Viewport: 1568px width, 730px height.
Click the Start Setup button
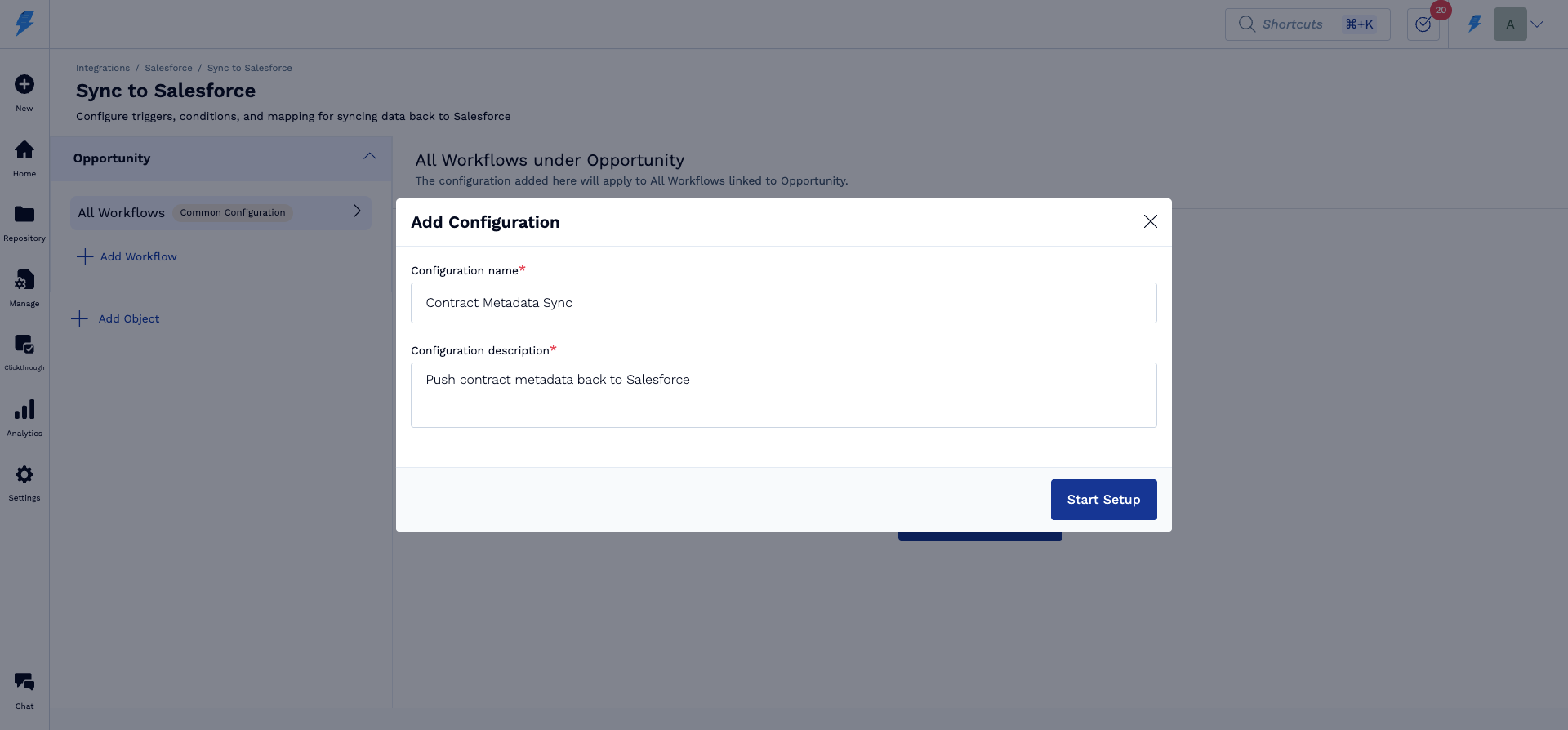pyautogui.click(x=1103, y=500)
